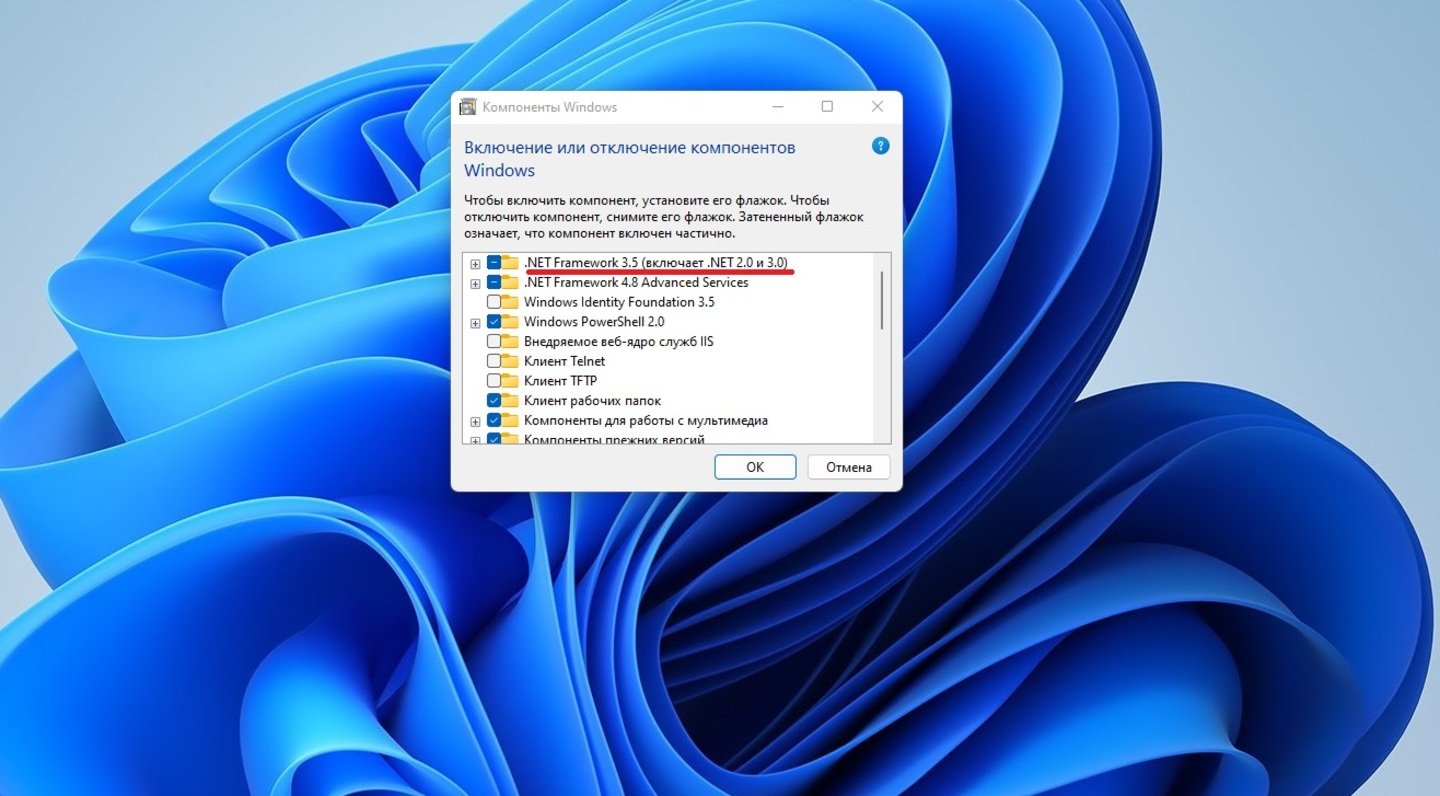Select the .NET Framework 3.5 (включает .NET 2.0 и 3.0) row
1440x796 pixels.
(656, 262)
